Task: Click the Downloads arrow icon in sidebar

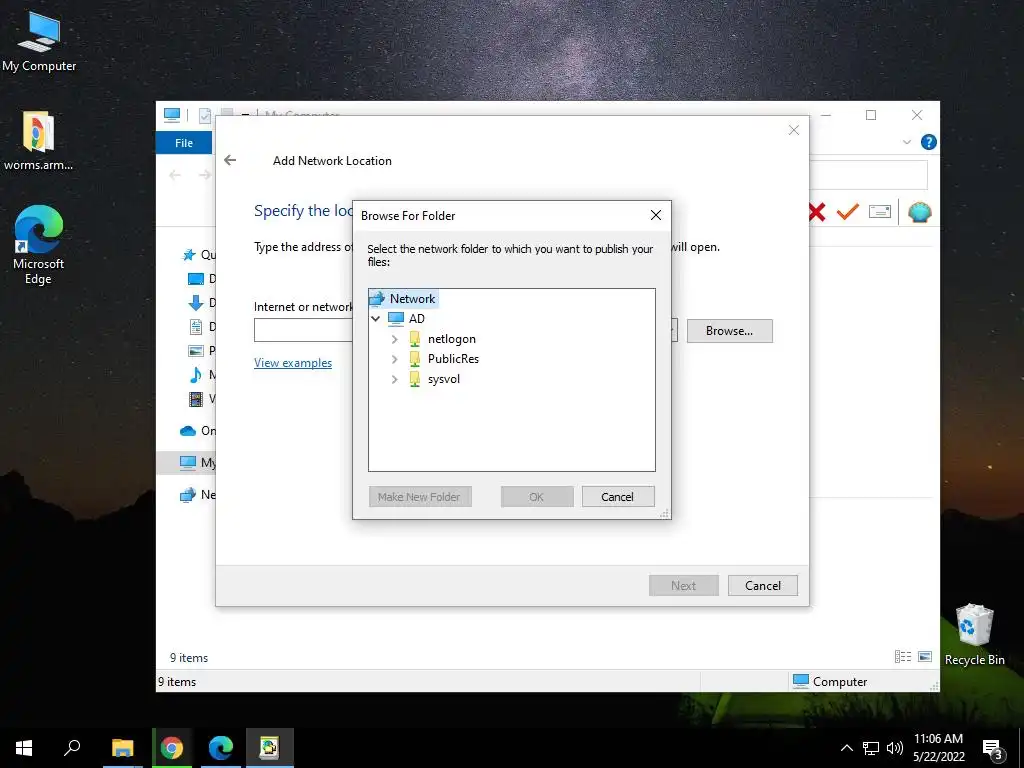Action: point(195,302)
